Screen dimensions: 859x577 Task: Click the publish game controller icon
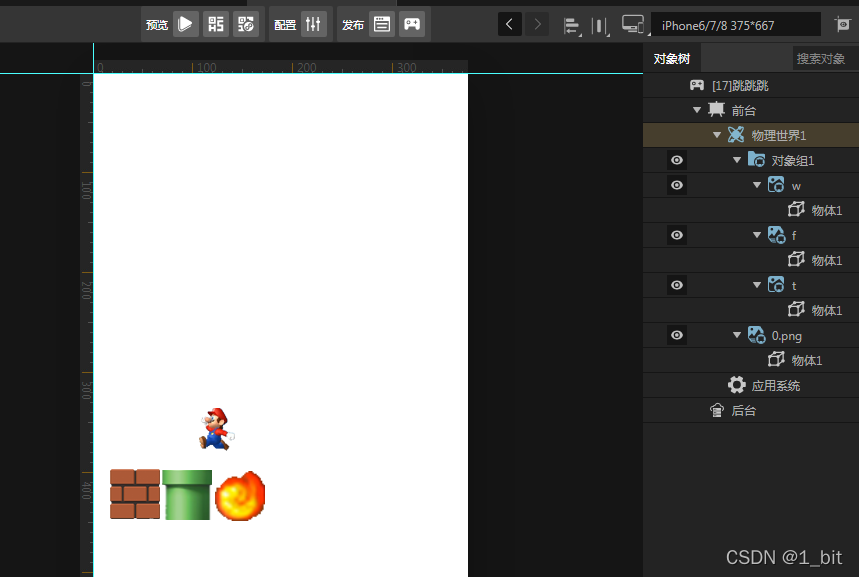(412, 24)
